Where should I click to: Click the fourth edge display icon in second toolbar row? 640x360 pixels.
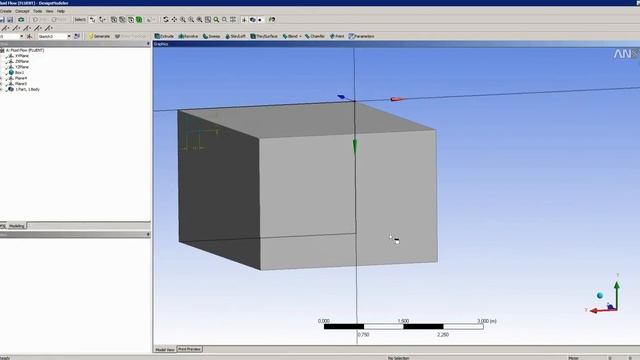click(x=38, y=28)
